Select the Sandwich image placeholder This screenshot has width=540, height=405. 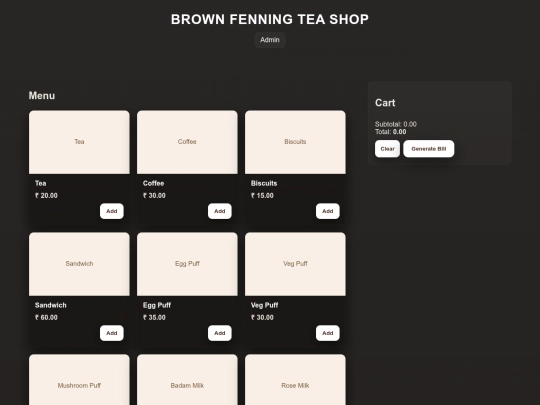coord(79,264)
